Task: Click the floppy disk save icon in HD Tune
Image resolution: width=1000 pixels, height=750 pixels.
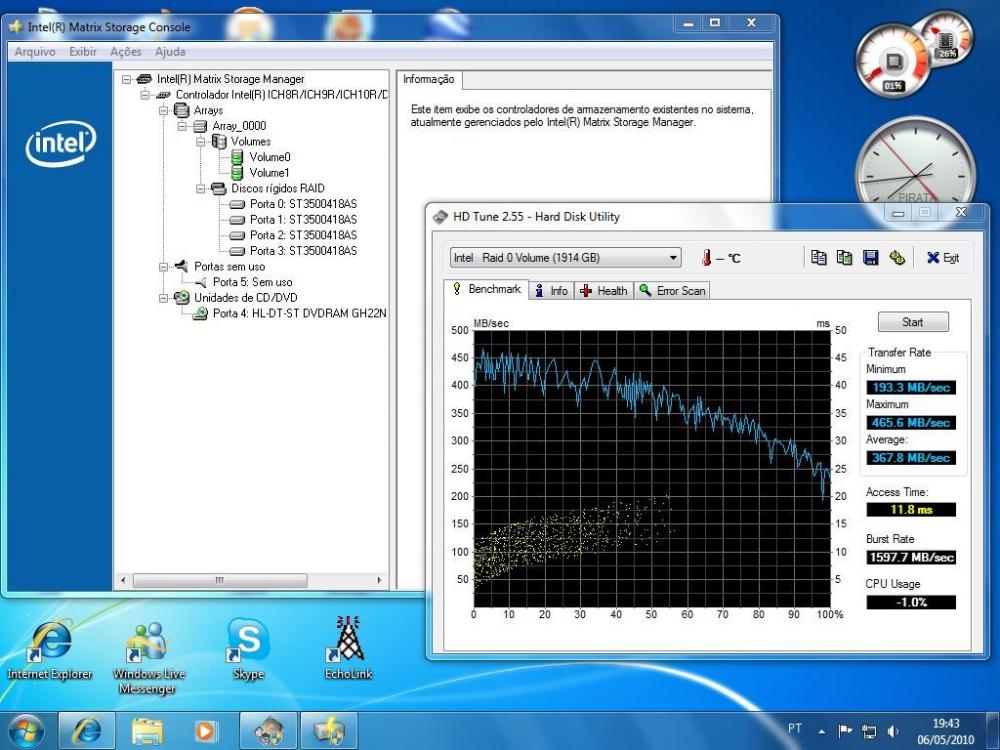Action: click(x=870, y=258)
